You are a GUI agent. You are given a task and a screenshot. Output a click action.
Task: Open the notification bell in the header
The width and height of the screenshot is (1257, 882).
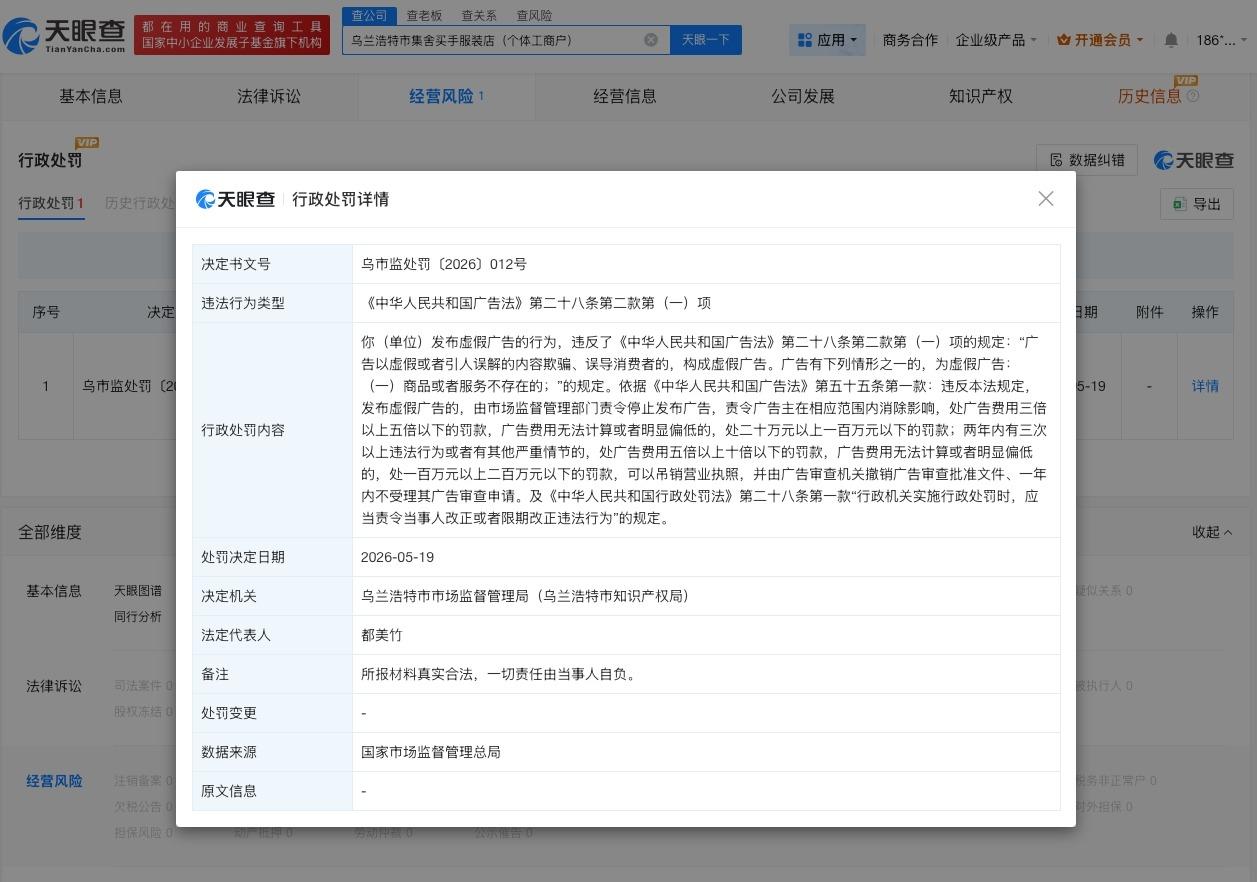coord(1171,40)
